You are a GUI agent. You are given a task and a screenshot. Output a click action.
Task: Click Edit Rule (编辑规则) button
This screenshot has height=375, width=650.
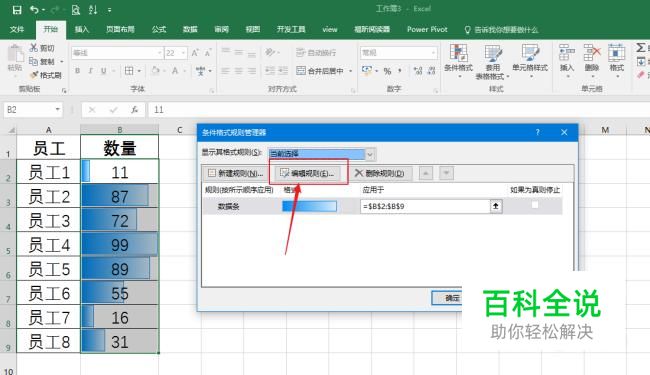click(308, 173)
